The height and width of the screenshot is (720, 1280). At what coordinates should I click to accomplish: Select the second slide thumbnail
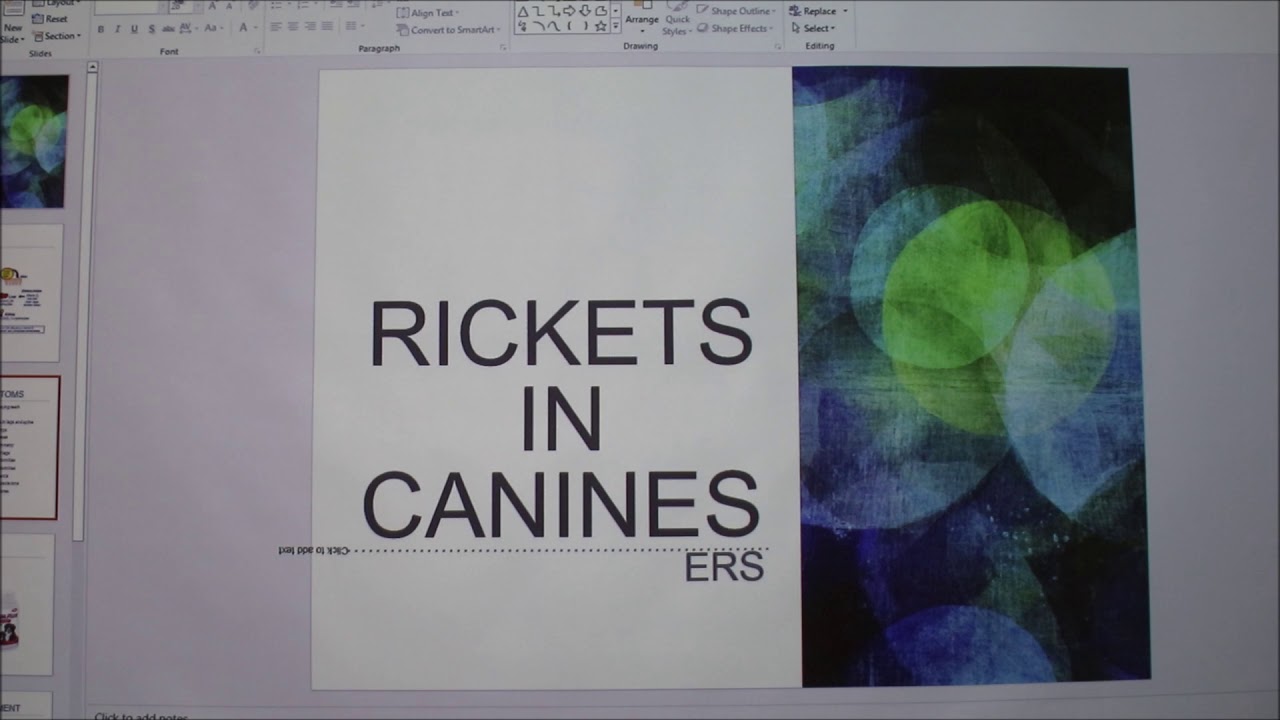click(x=30, y=293)
